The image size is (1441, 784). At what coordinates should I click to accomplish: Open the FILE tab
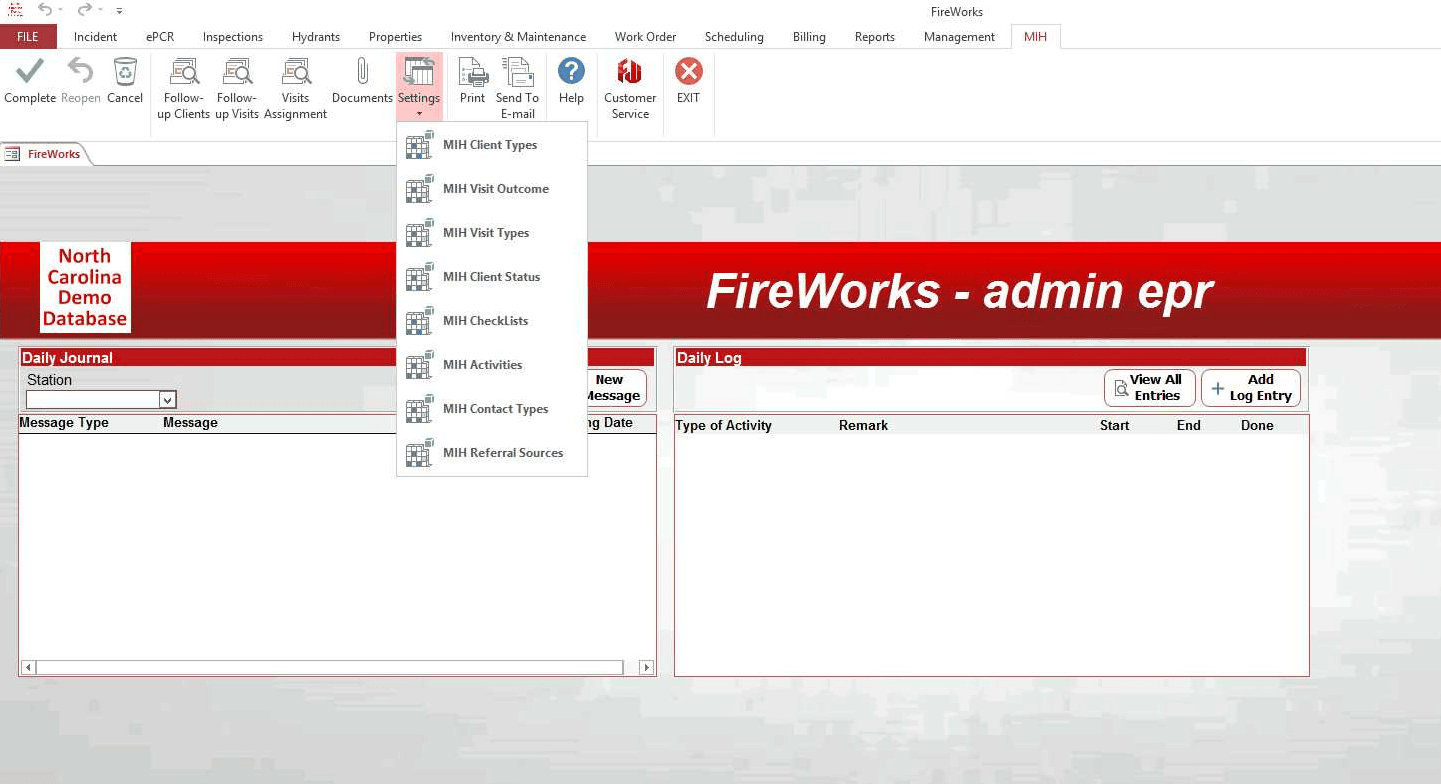point(28,37)
